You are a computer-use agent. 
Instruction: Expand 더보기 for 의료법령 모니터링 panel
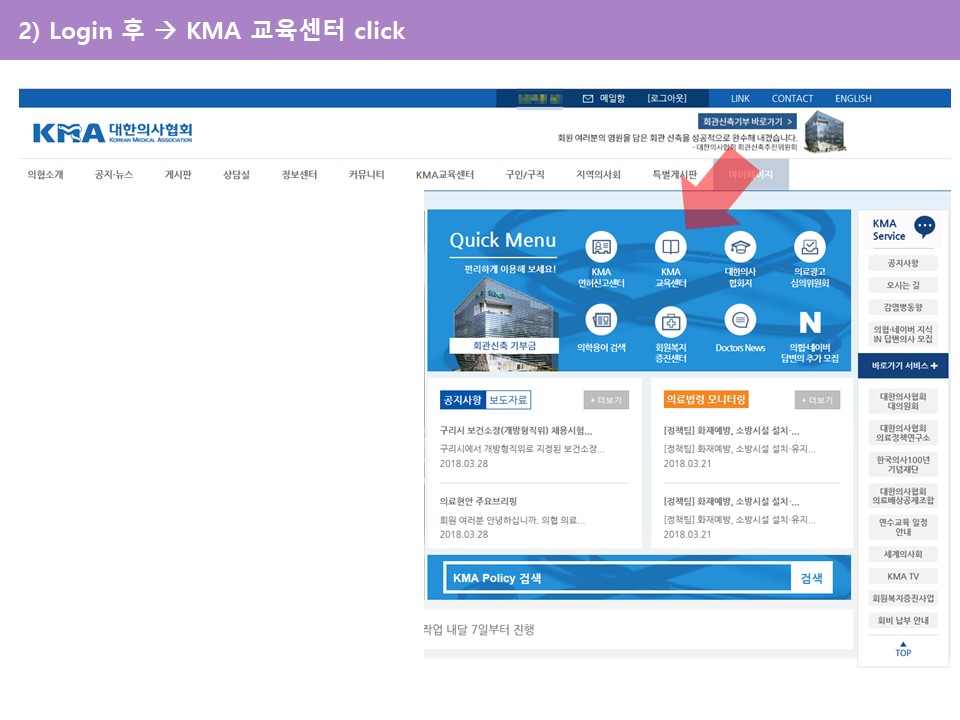(x=817, y=400)
